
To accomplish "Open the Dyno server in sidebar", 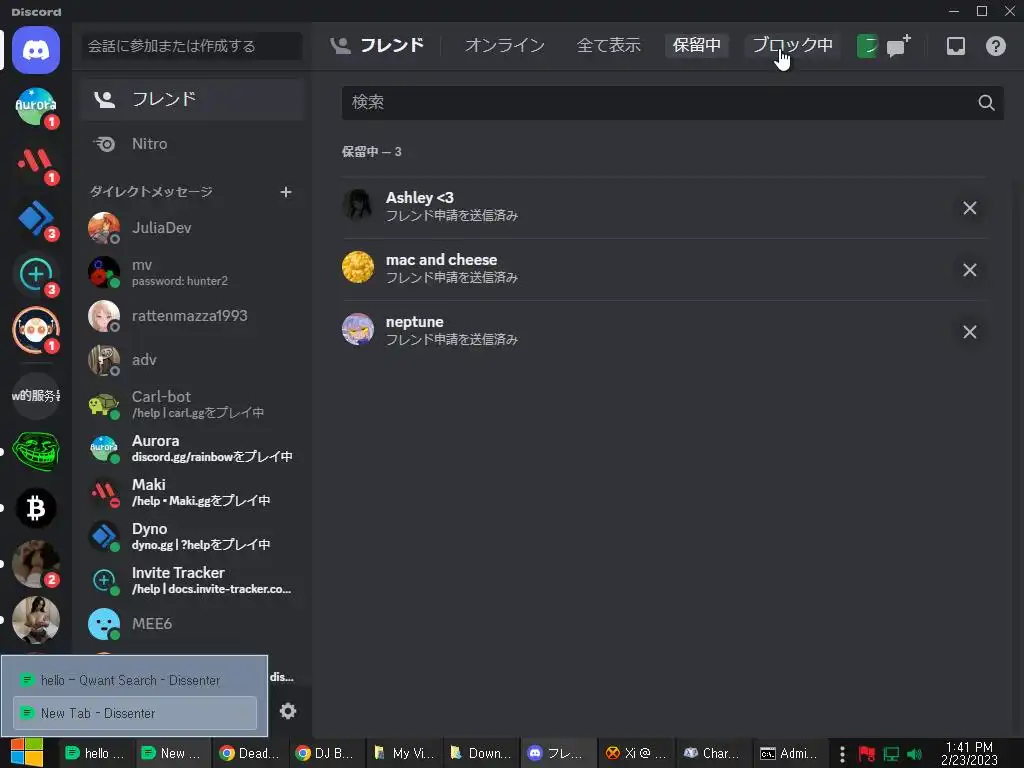I will click(36, 218).
